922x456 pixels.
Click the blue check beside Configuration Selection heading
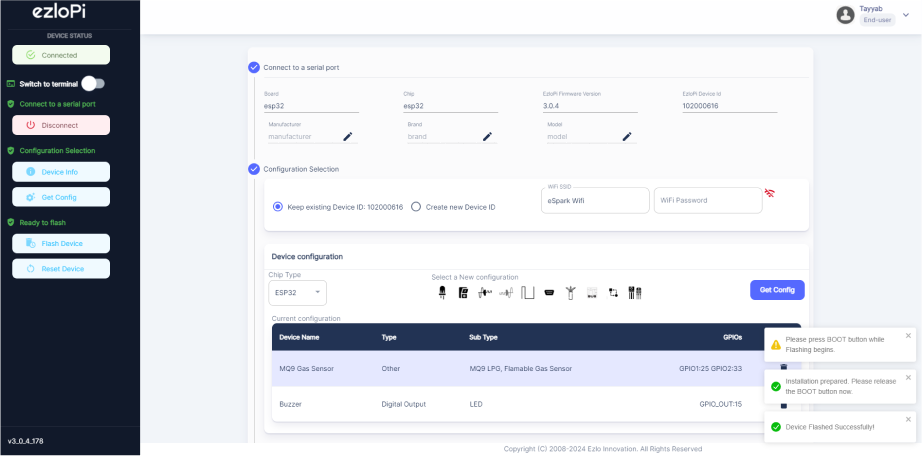[x=254, y=169]
